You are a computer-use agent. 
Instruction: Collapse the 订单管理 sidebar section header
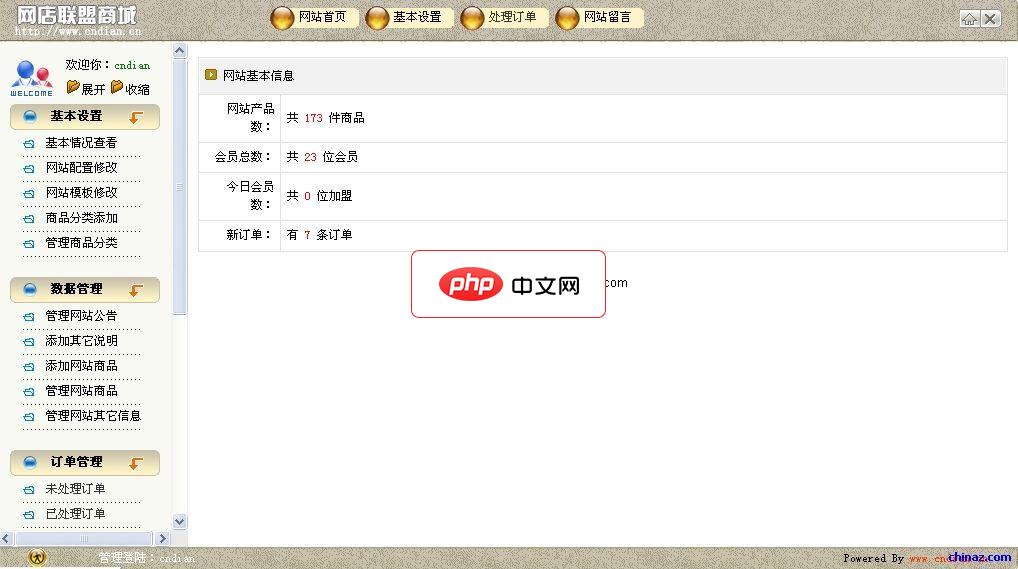tap(84, 462)
